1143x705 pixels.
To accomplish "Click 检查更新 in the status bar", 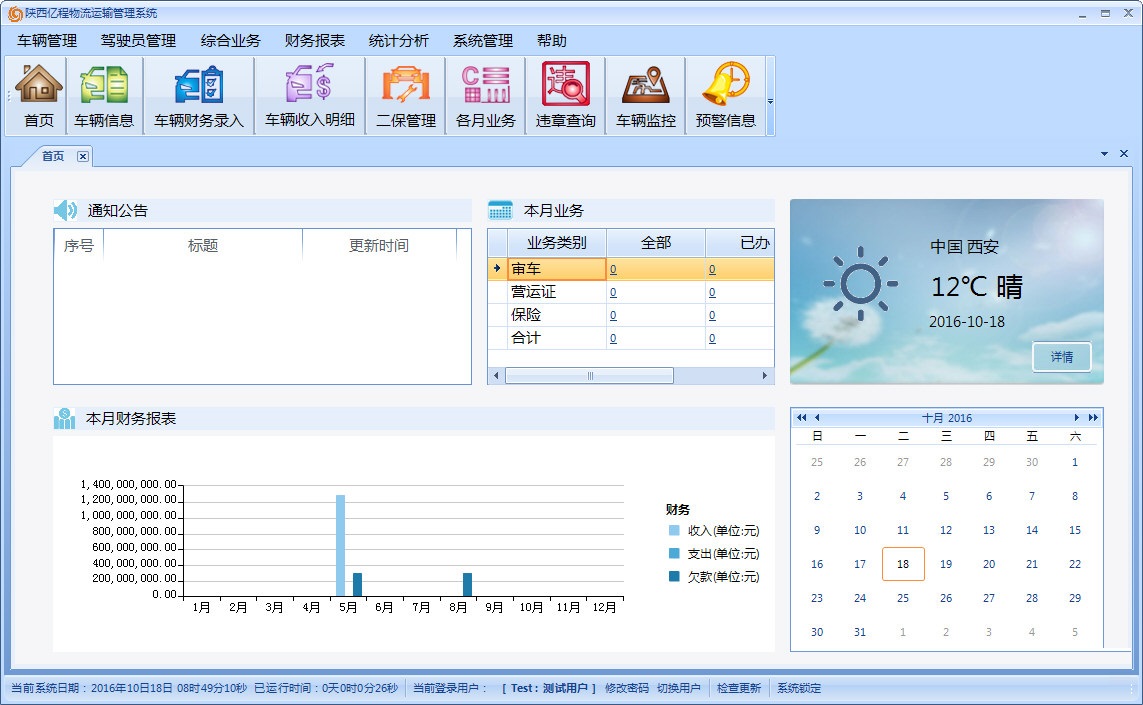I will click(738, 688).
